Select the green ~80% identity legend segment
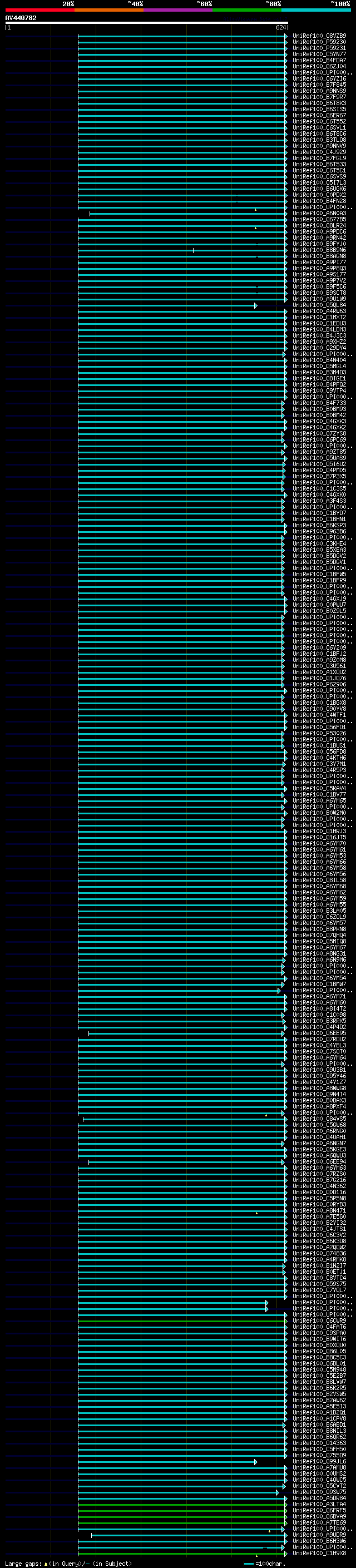The width and height of the screenshot is (356, 1568). click(247, 10)
